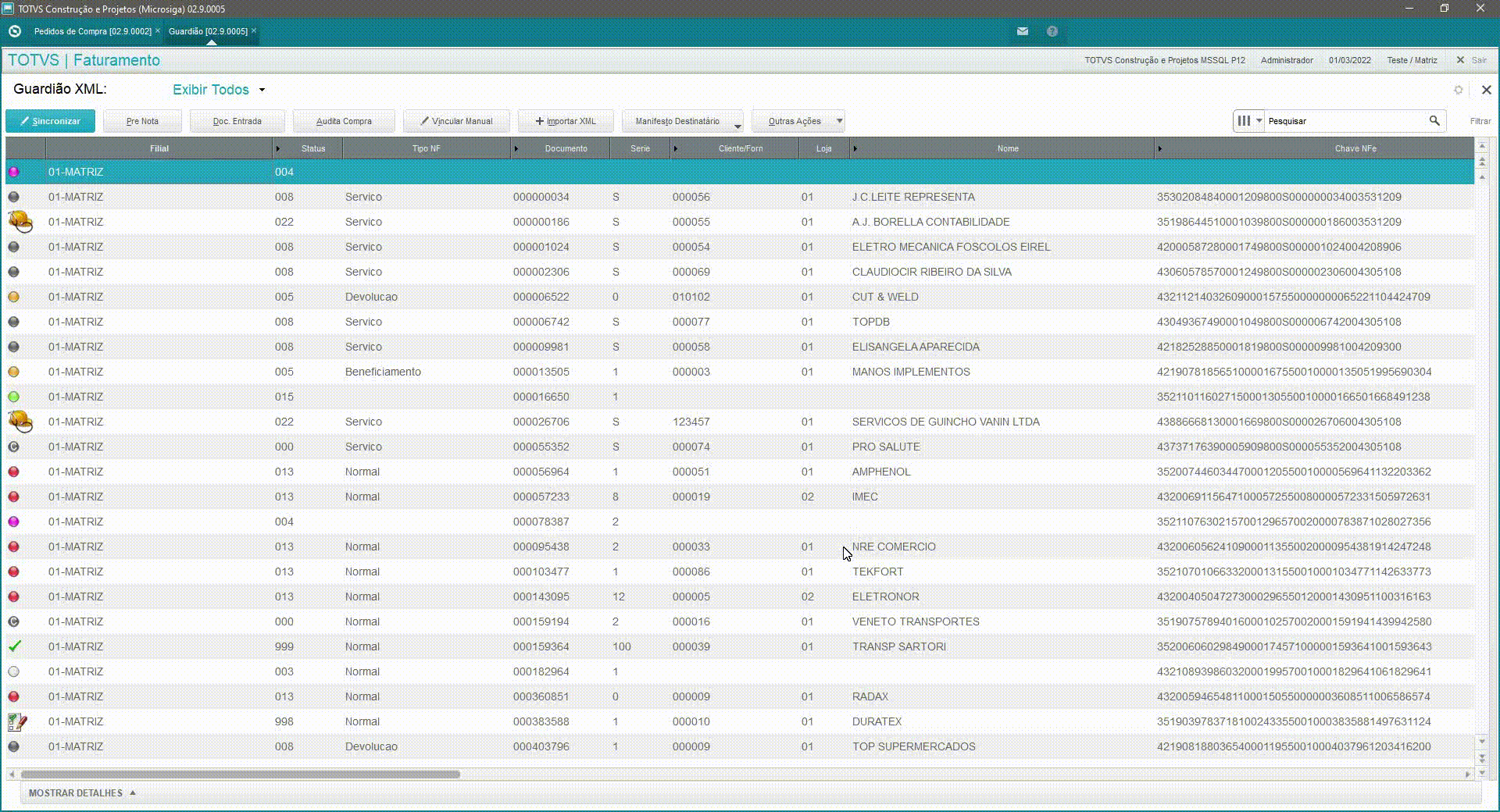Click TOTVS circular logo icon at top left
Screen dimensions: 1500x812
pyautogui.click(x=15, y=31)
